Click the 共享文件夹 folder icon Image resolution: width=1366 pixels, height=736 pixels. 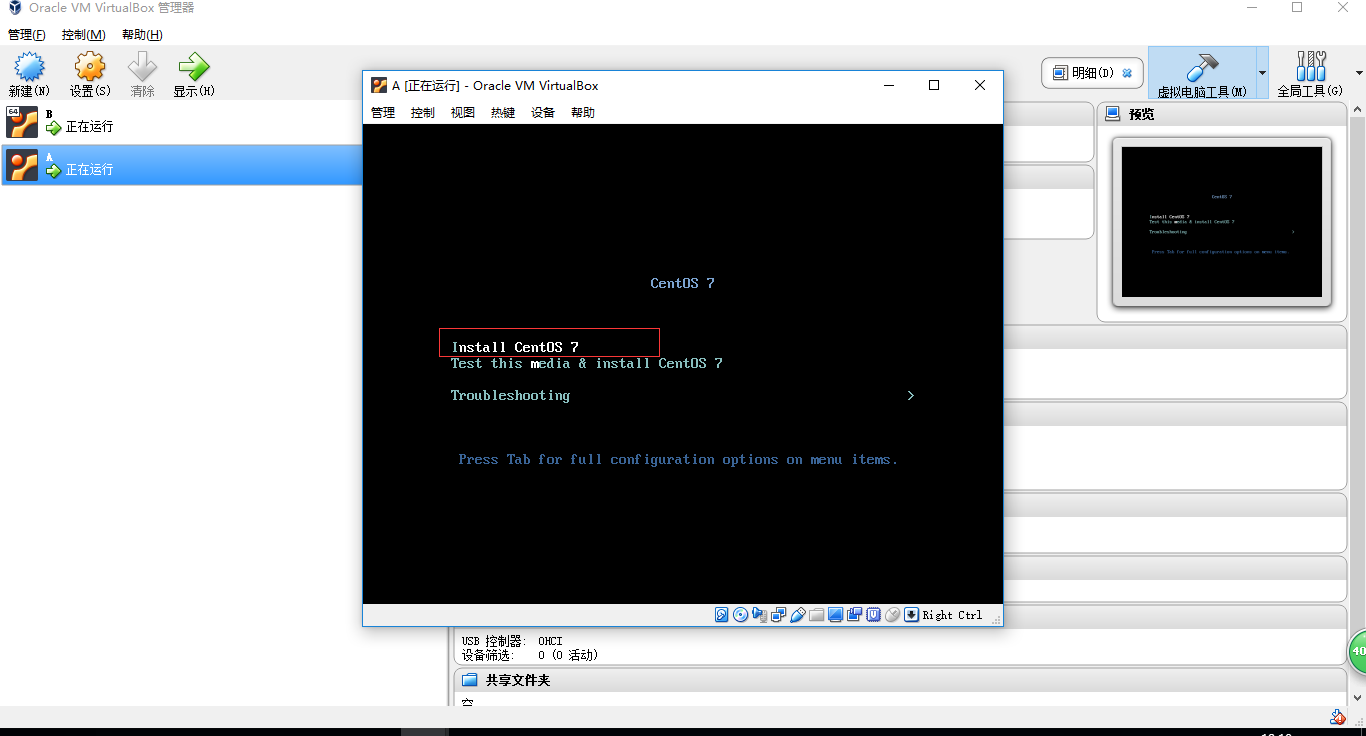point(469,680)
